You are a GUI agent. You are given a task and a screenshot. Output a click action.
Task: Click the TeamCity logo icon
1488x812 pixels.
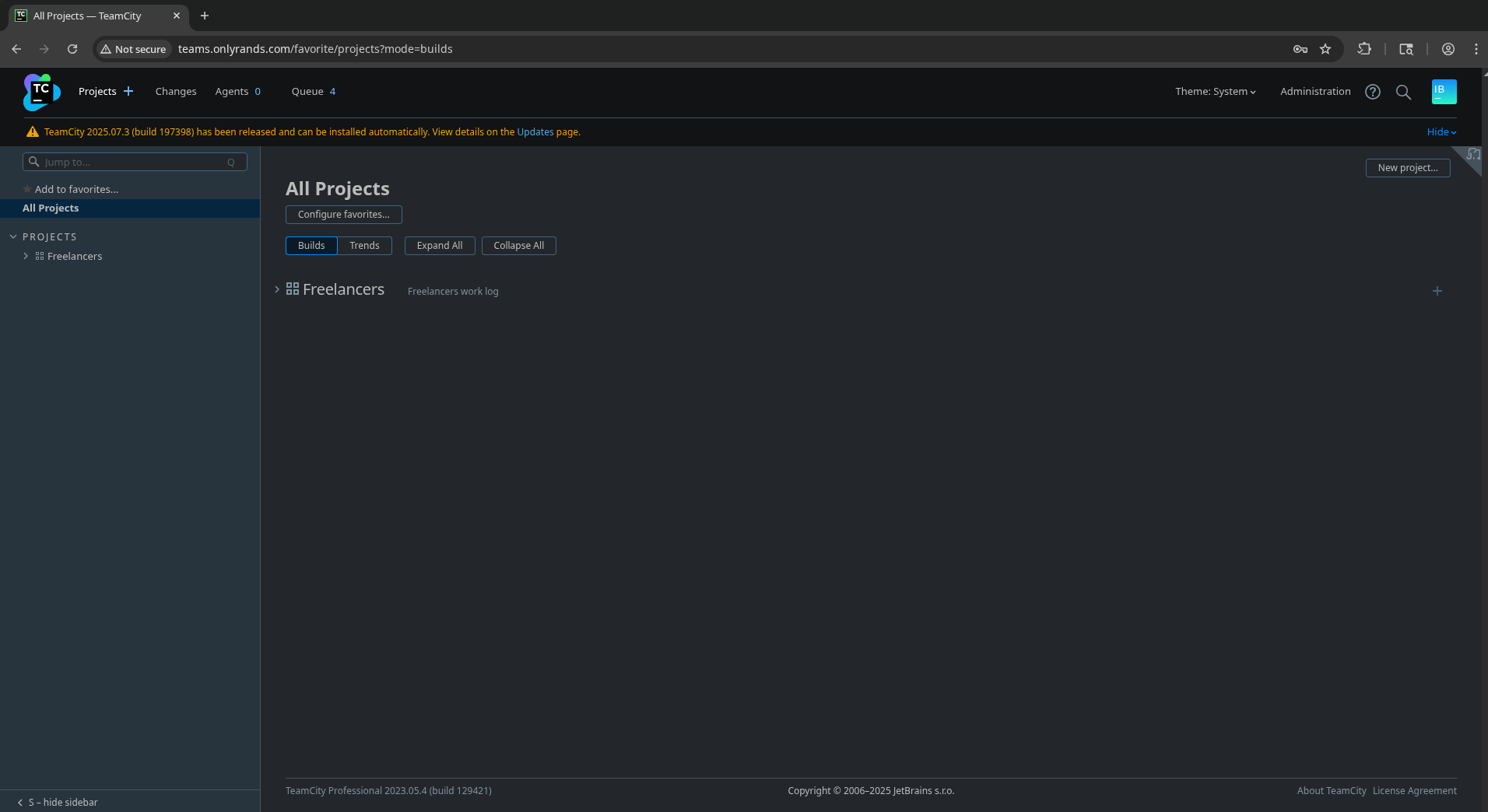pyautogui.click(x=41, y=92)
